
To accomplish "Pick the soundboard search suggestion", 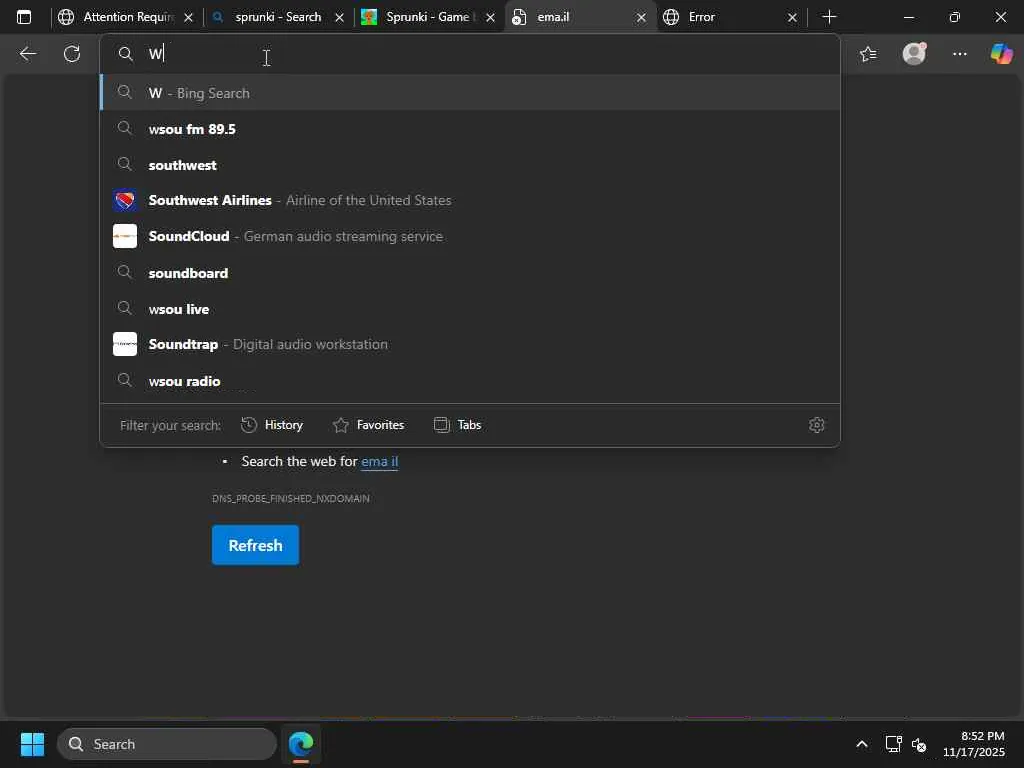I will tap(470, 272).
